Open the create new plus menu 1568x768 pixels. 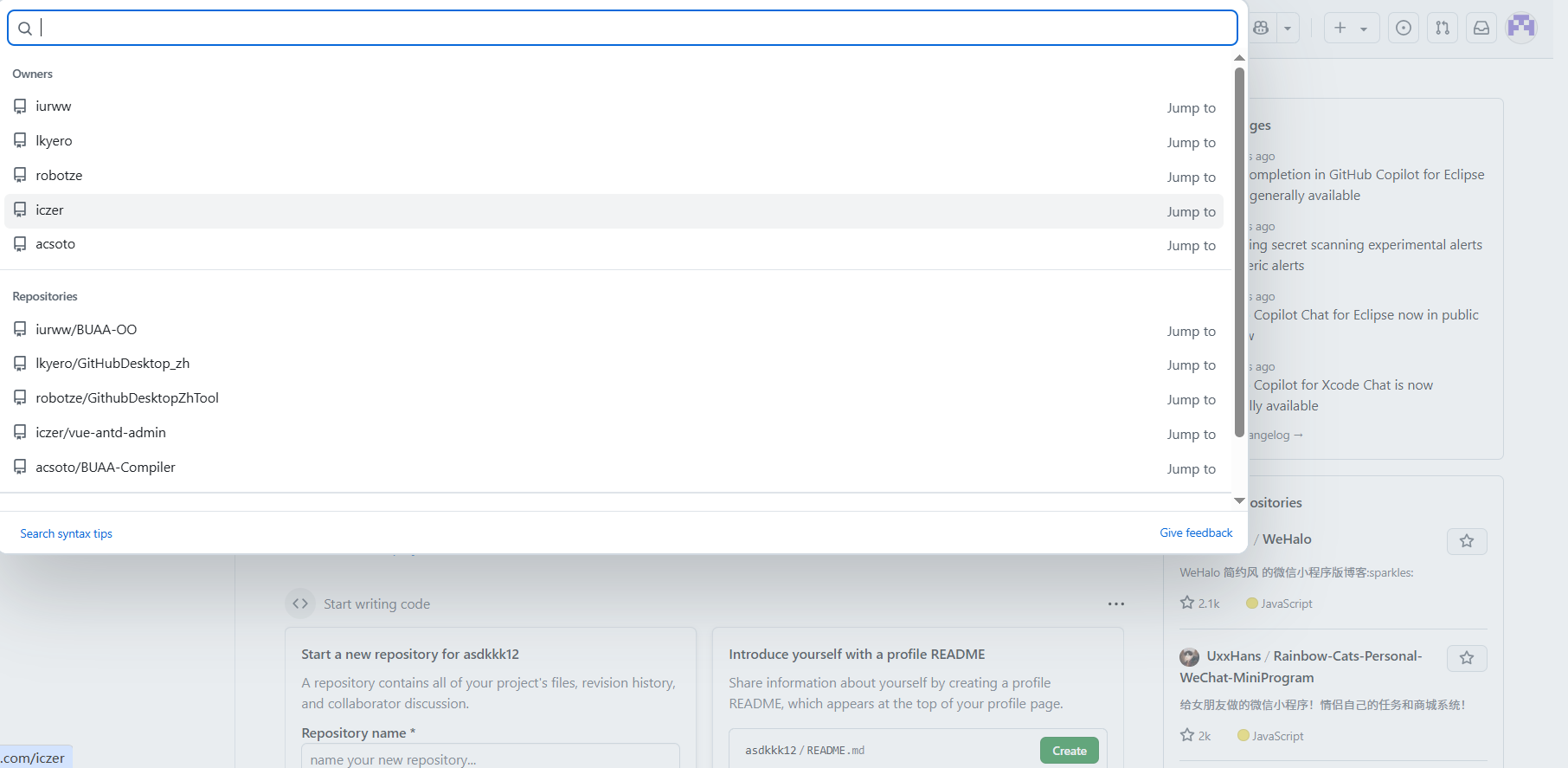1352,28
